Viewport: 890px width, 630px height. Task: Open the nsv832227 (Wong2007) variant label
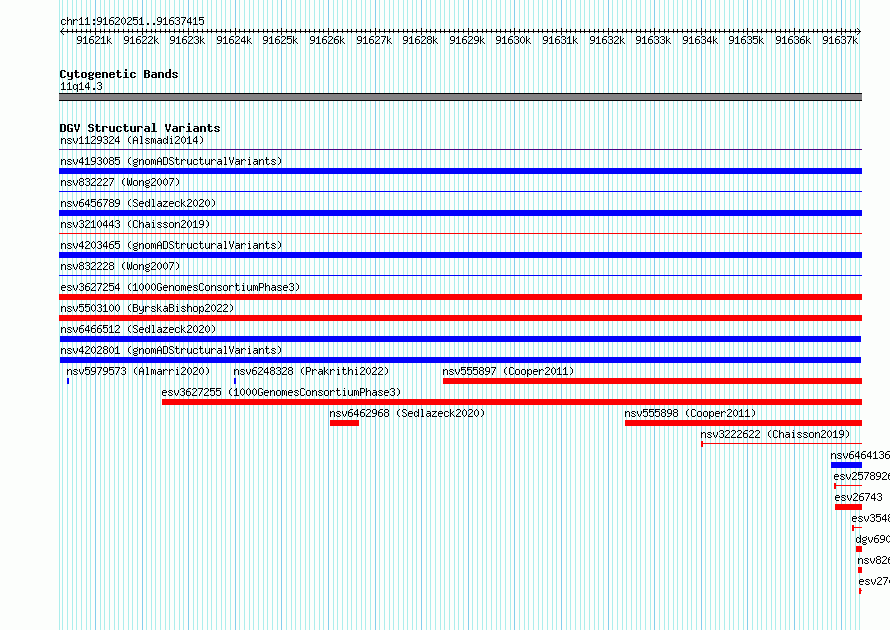(x=120, y=182)
